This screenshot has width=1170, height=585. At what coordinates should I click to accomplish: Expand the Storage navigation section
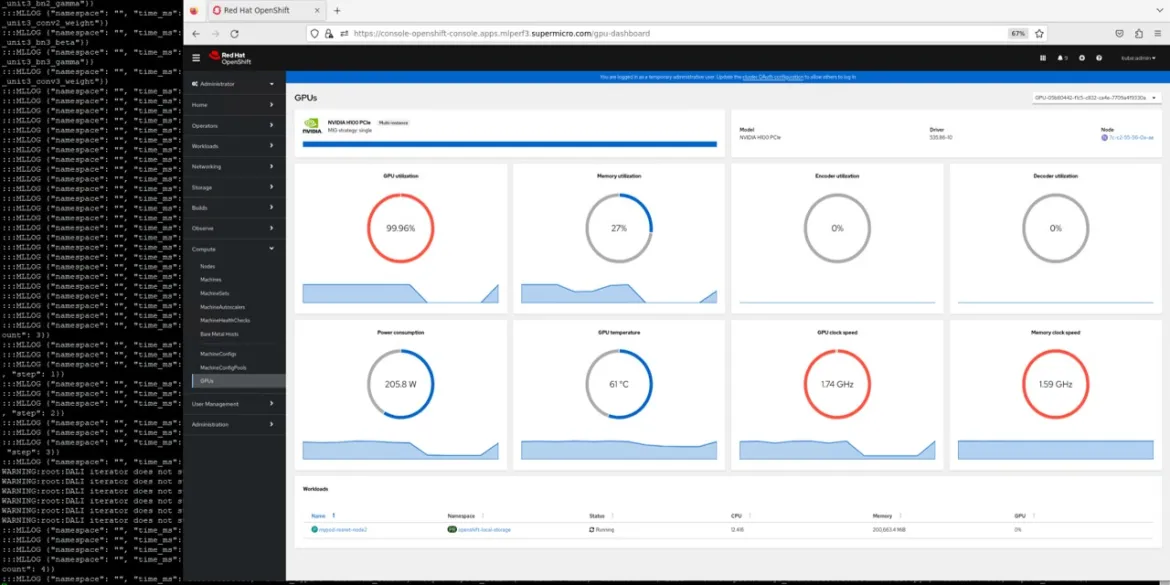tap(234, 187)
